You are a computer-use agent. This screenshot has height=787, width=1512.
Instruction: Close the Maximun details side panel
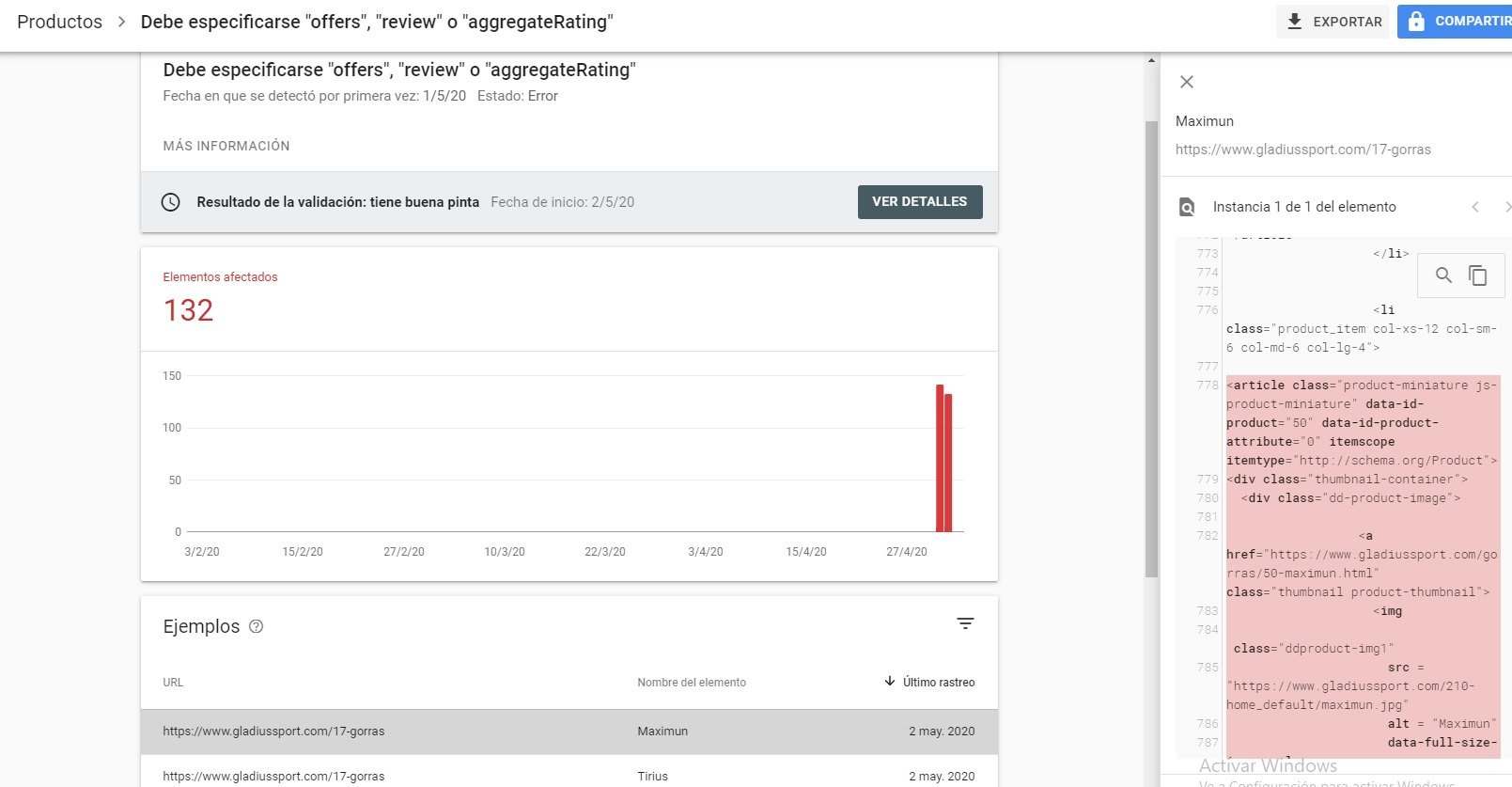pyautogui.click(x=1187, y=82)
